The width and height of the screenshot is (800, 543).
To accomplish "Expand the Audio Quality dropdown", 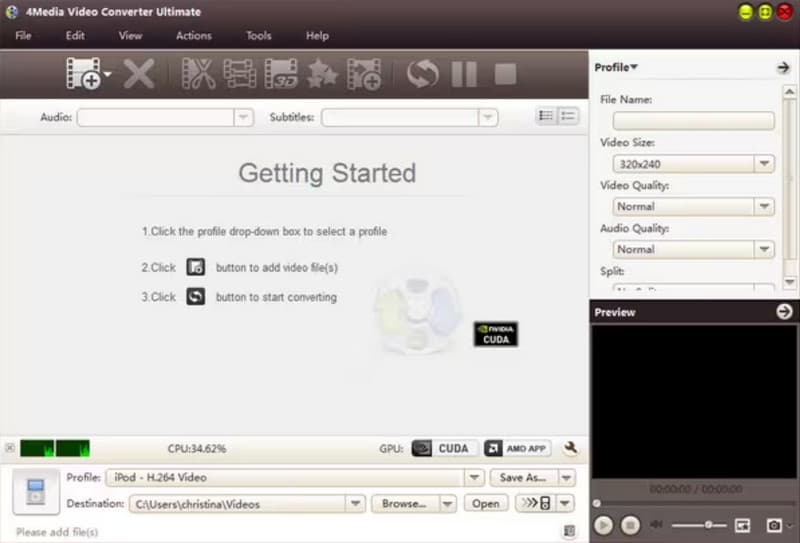I will coord(764,249).
